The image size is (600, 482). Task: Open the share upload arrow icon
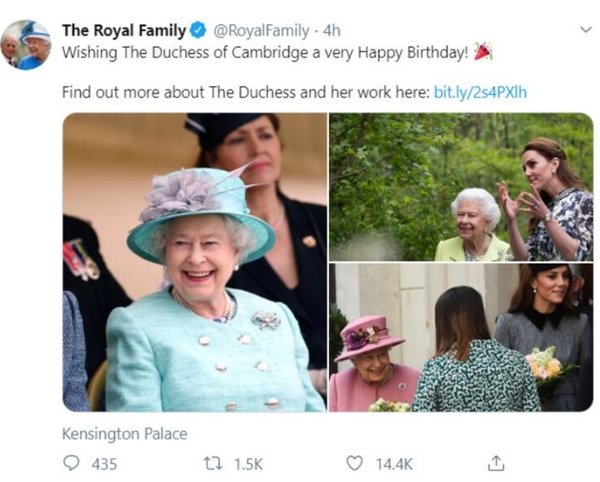(x=496, y=463)
